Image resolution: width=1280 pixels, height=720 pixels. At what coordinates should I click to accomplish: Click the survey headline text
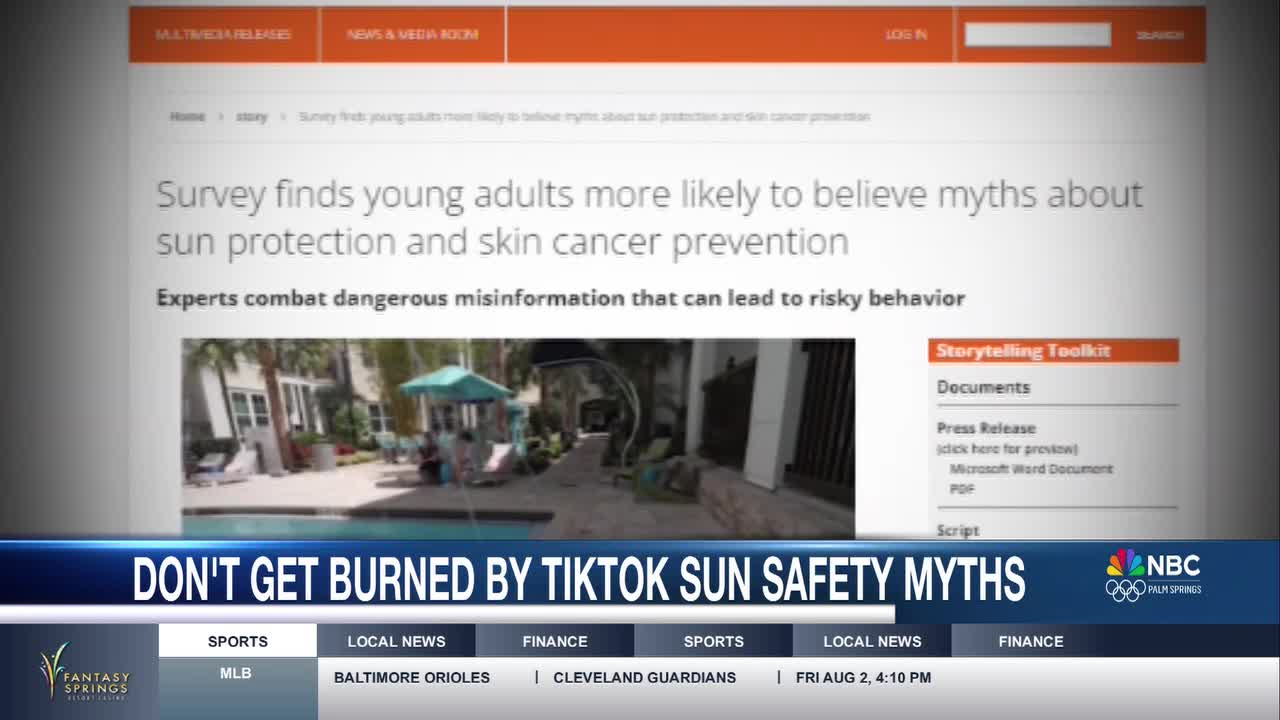click(649, 217)
